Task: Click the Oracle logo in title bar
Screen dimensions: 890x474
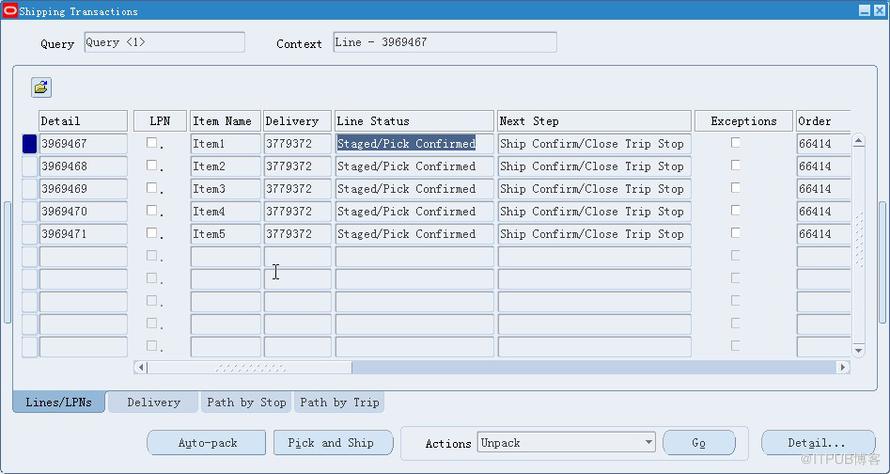Action: [x=10, y=10]
